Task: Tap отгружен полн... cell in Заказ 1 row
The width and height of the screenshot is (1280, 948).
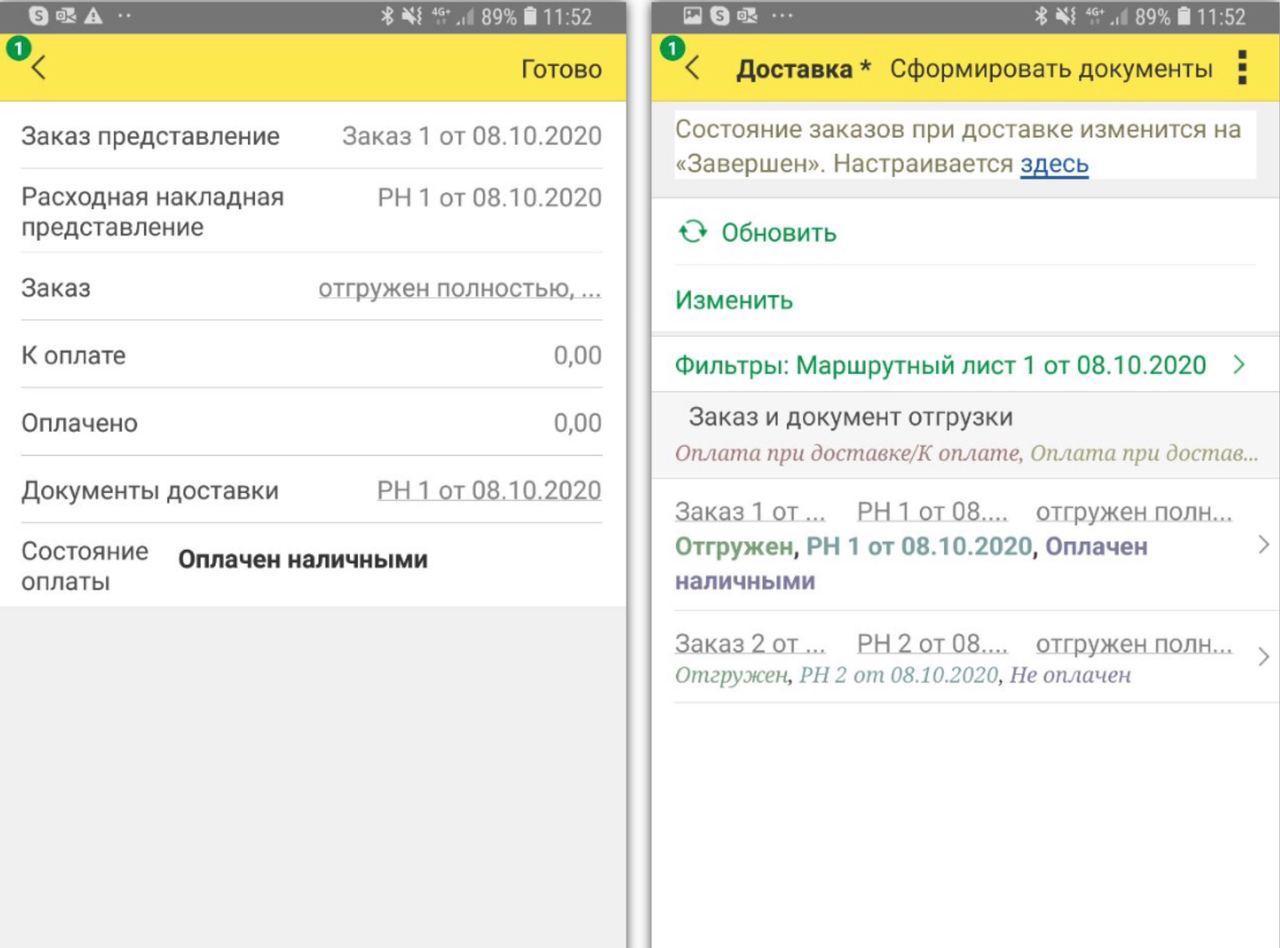Action: pyautogui.click(x=1134, y=512)
